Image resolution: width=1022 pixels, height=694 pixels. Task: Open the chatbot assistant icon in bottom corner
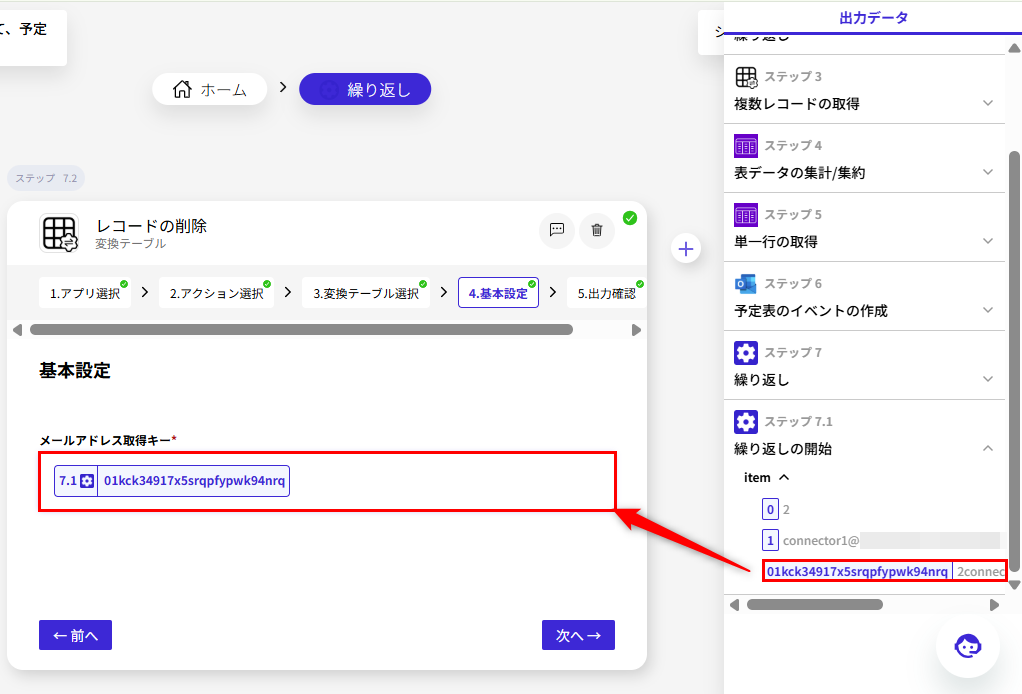point(967,646)
